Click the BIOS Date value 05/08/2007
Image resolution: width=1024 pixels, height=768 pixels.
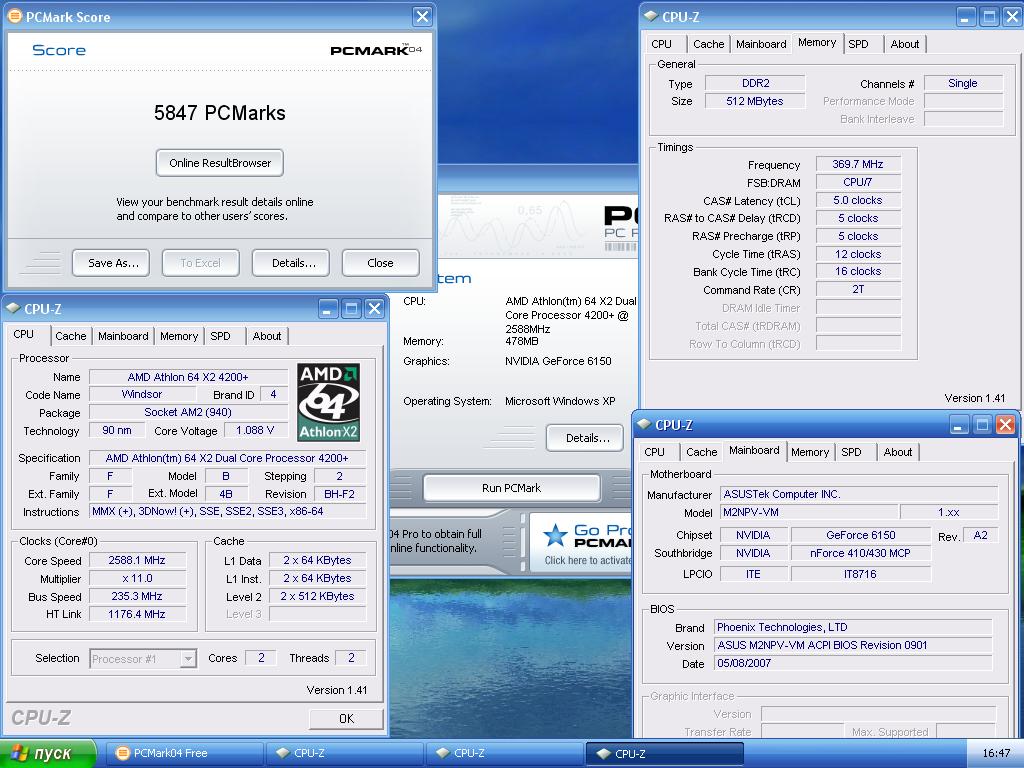pyautogui.click(x=853, y=663)
